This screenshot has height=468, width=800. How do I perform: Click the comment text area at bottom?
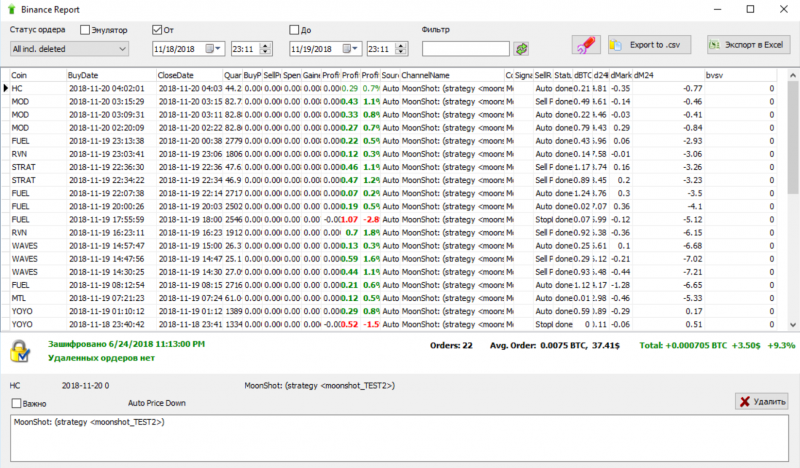[399, 438]
